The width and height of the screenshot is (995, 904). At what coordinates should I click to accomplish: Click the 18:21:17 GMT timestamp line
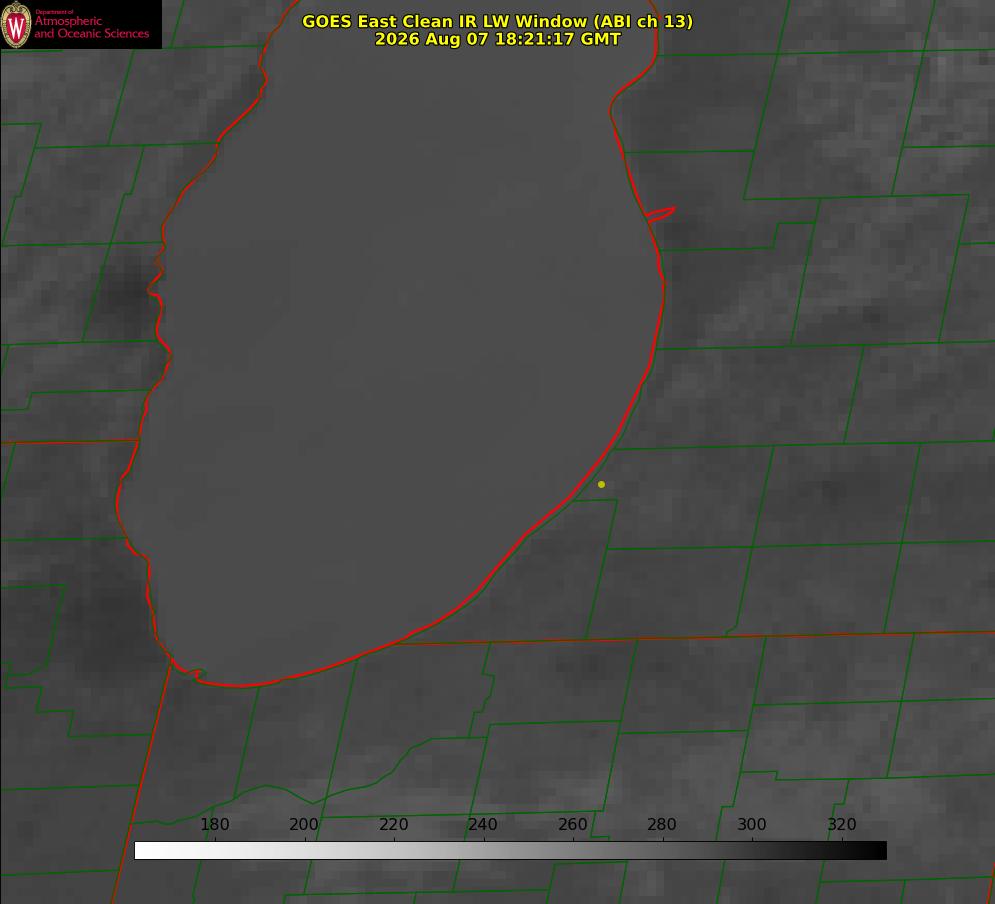coord(497,39)
